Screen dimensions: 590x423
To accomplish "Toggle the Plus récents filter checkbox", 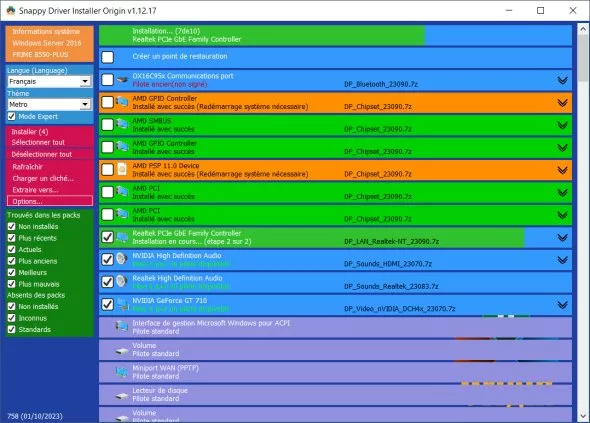I will [12, 238].
